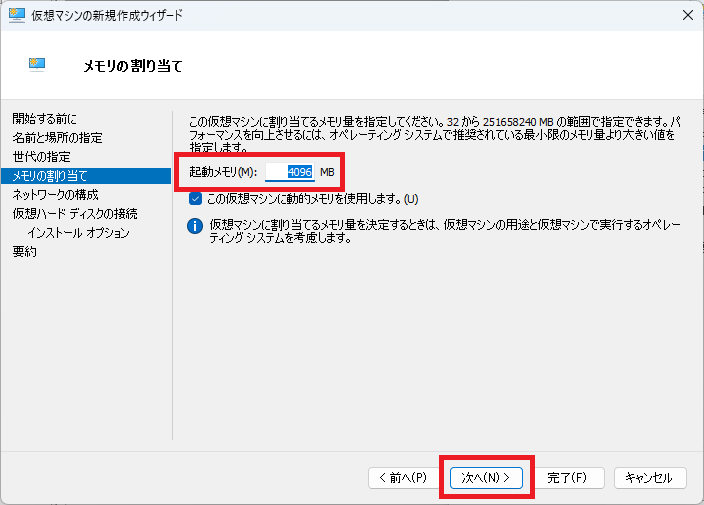Click the blue information icon
The image size is (704, 505).
(x=195, y=226)
